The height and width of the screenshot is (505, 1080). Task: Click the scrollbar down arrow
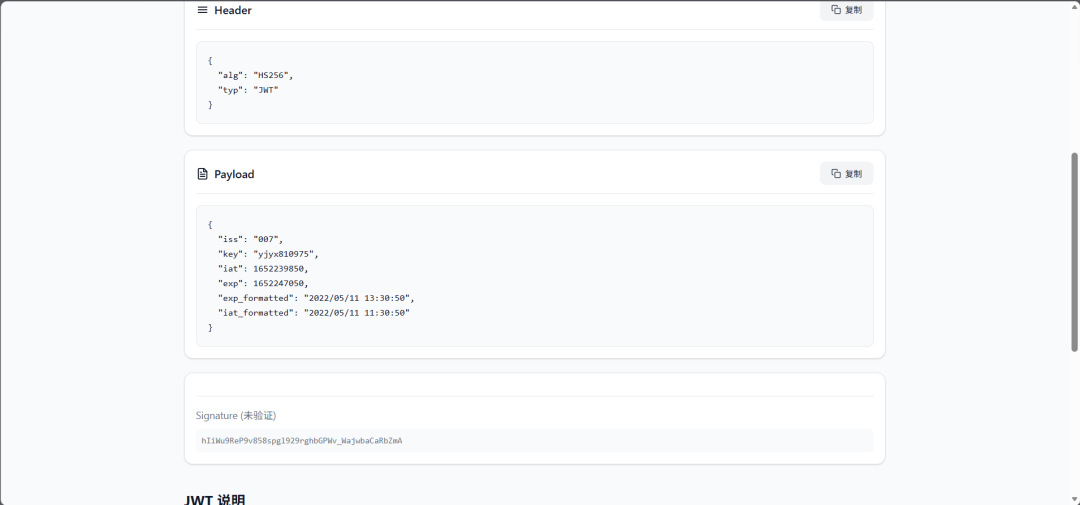tap(1074, 499)
